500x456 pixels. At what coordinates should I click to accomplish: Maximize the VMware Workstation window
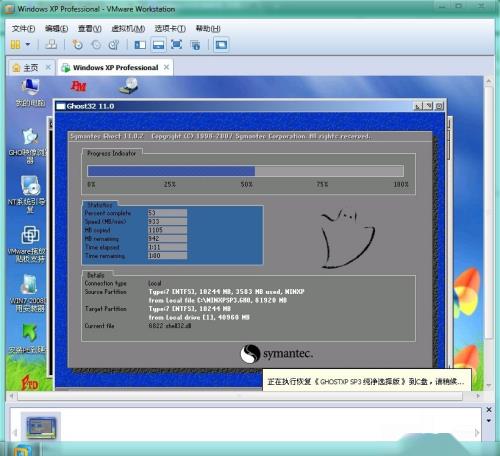[x=459, y=6]
